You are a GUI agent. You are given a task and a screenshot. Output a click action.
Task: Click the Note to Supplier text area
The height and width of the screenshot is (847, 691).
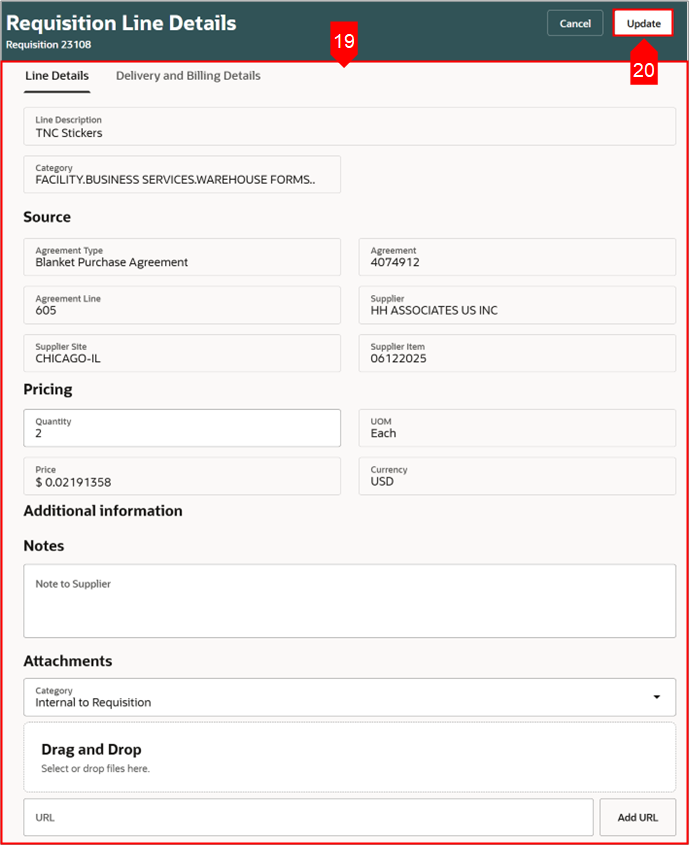[349, 601]
